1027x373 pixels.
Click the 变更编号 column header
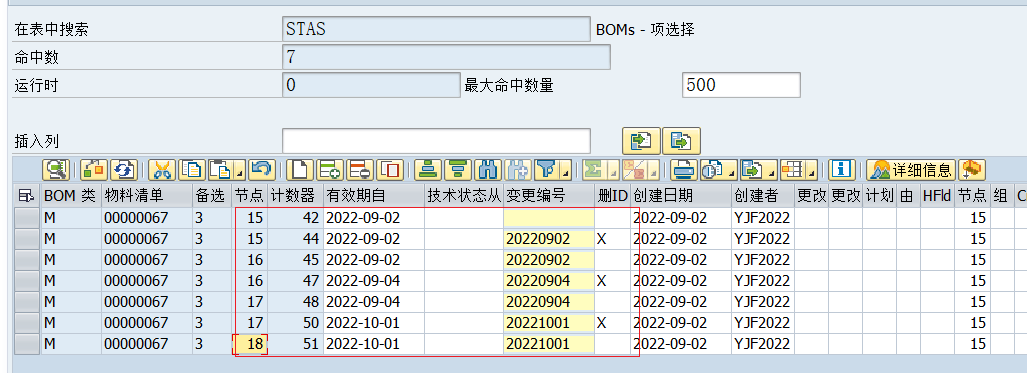549,195
